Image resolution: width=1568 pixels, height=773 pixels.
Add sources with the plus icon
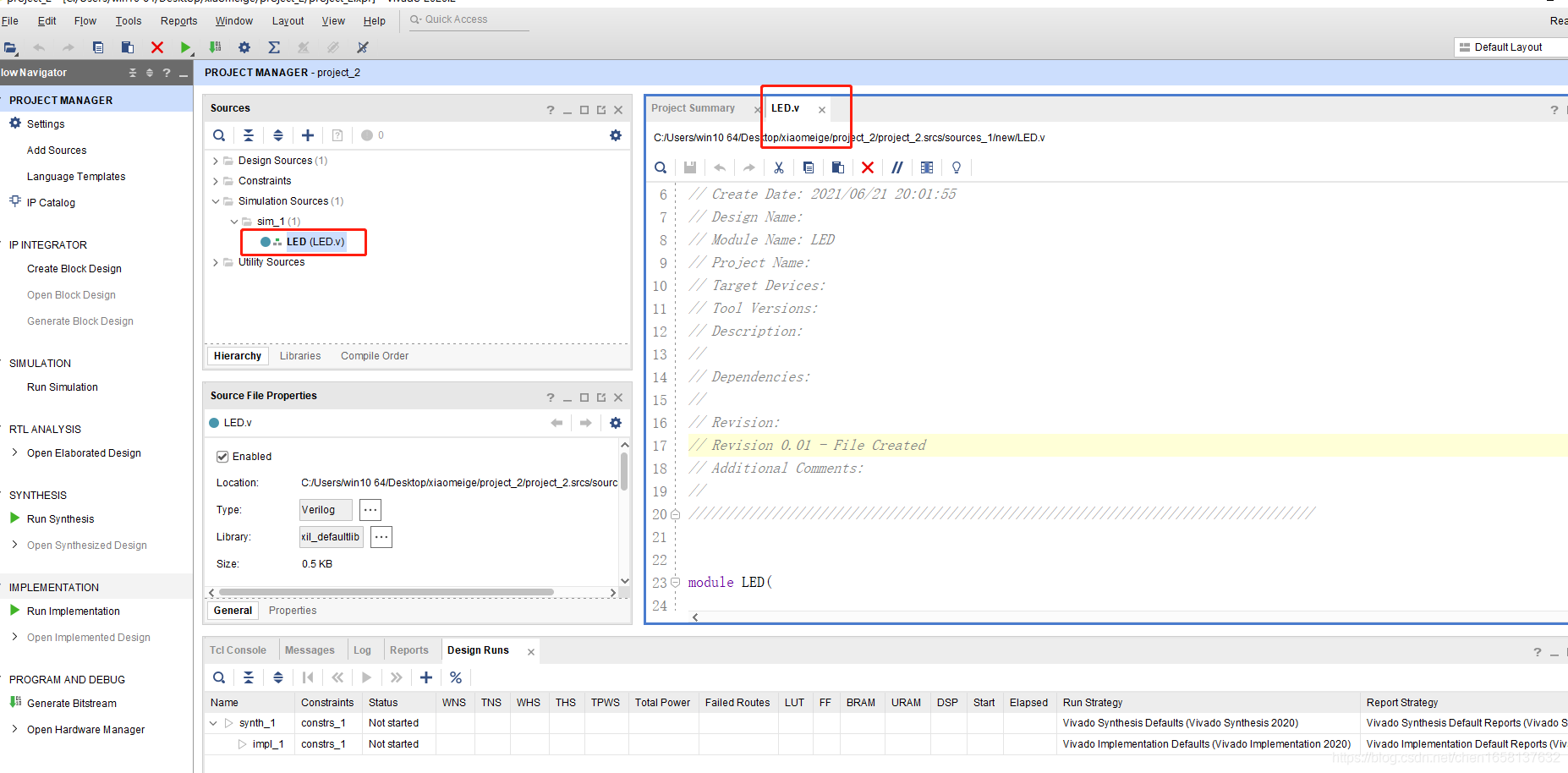coord(308,135)
